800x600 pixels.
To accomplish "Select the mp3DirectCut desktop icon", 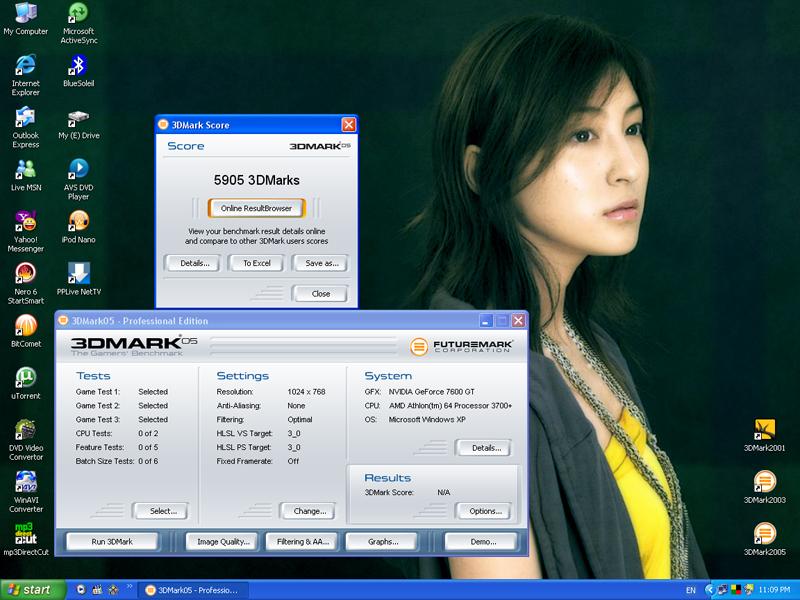I will pos(26,539).
